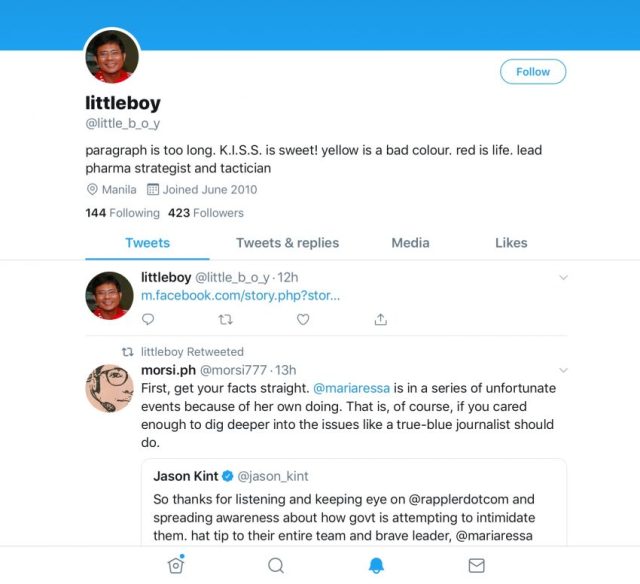Open the Media tab

tap(410, 243)
